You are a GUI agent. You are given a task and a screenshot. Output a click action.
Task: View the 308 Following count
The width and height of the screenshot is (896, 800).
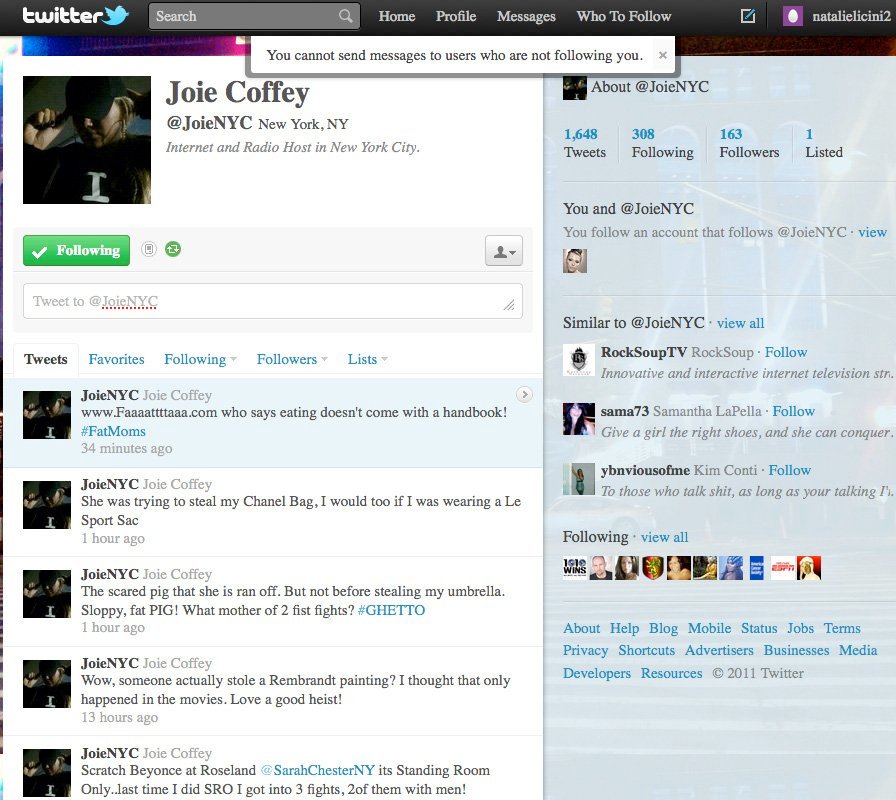click(662, 143)
